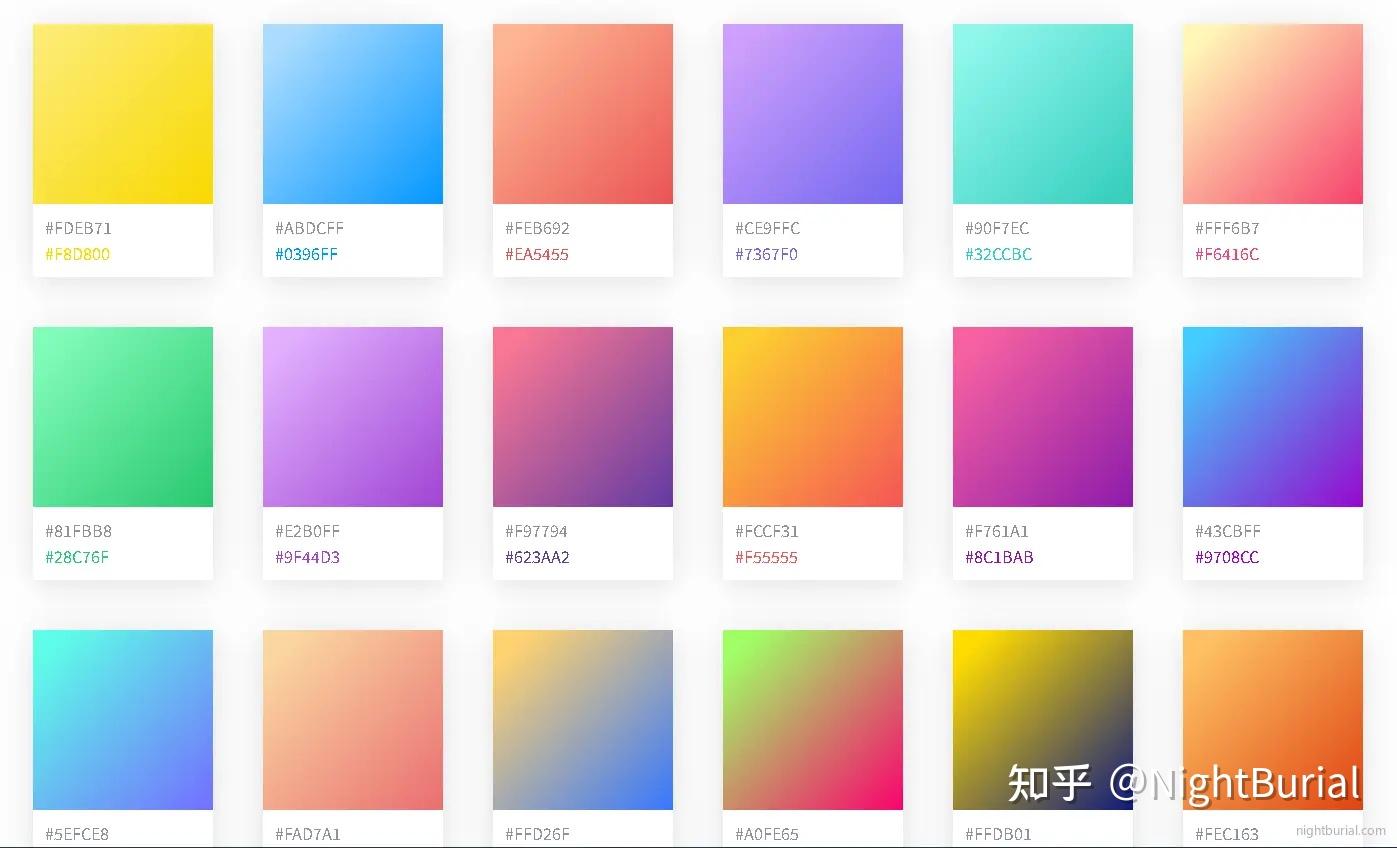Viewport: 1397px width, 848px height.
Task: Select the mauve #F97794 gradient swatch
Action: [582, 416]
